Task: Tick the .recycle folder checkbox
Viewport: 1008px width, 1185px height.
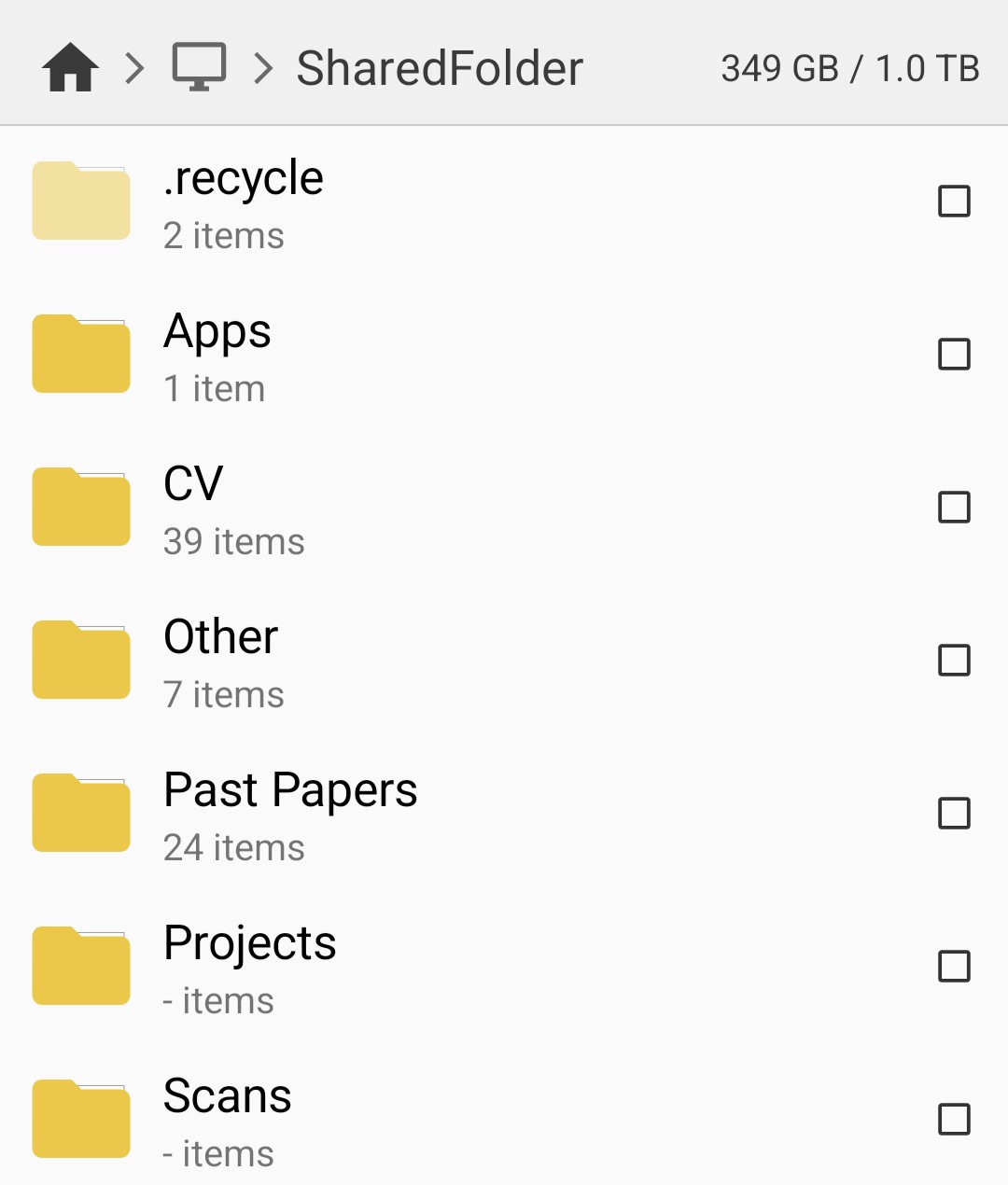Action: [954, 202]
